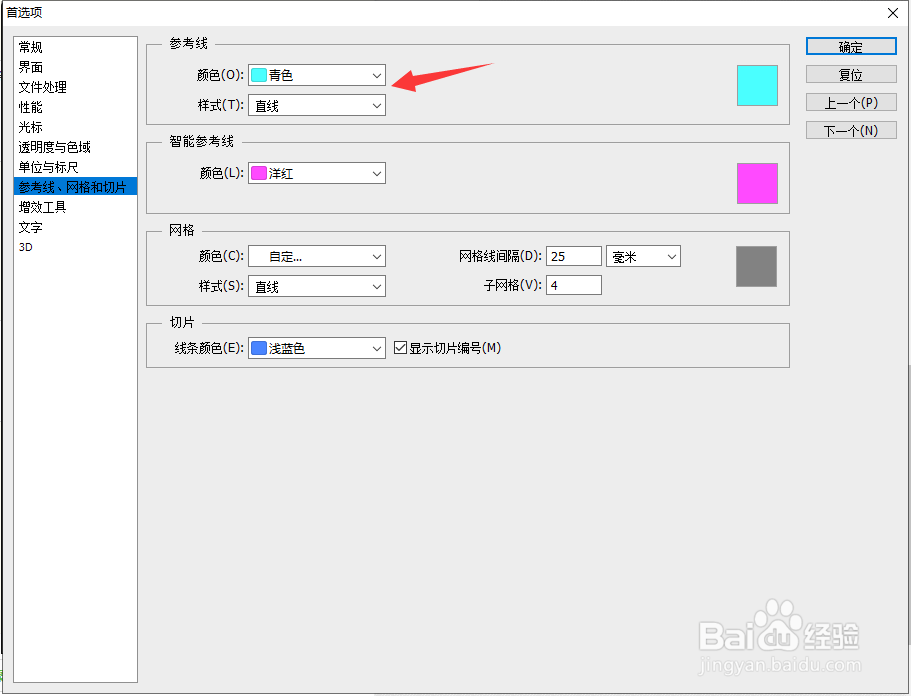The image size is (911, 696).
Task: Close the 首选项 dialog
Action: tap(893, 13)
